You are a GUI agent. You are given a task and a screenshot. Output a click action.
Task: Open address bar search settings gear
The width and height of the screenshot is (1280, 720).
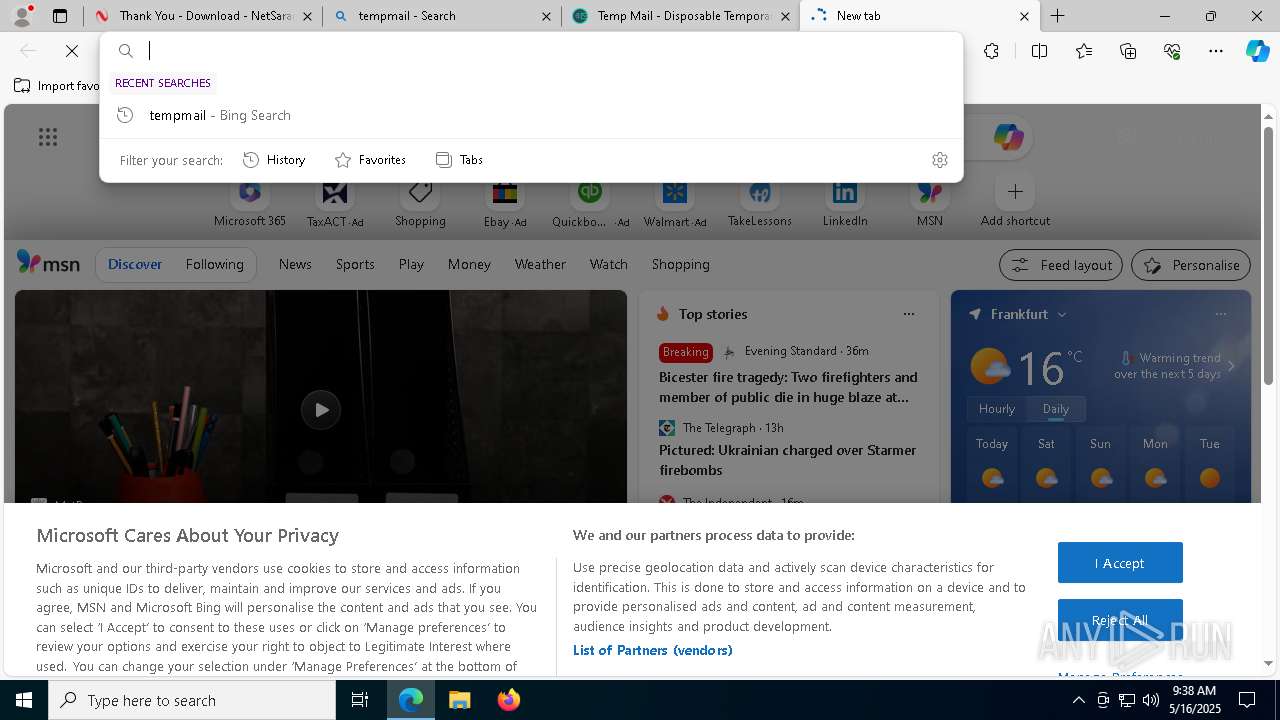click(939, 160)
